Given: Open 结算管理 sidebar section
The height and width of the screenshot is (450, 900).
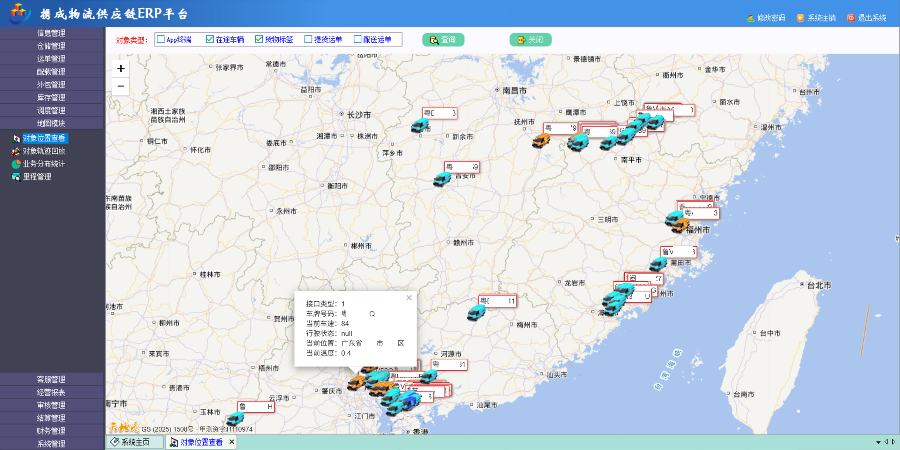Looking at the screenshot, I should [x=52, y=418].
